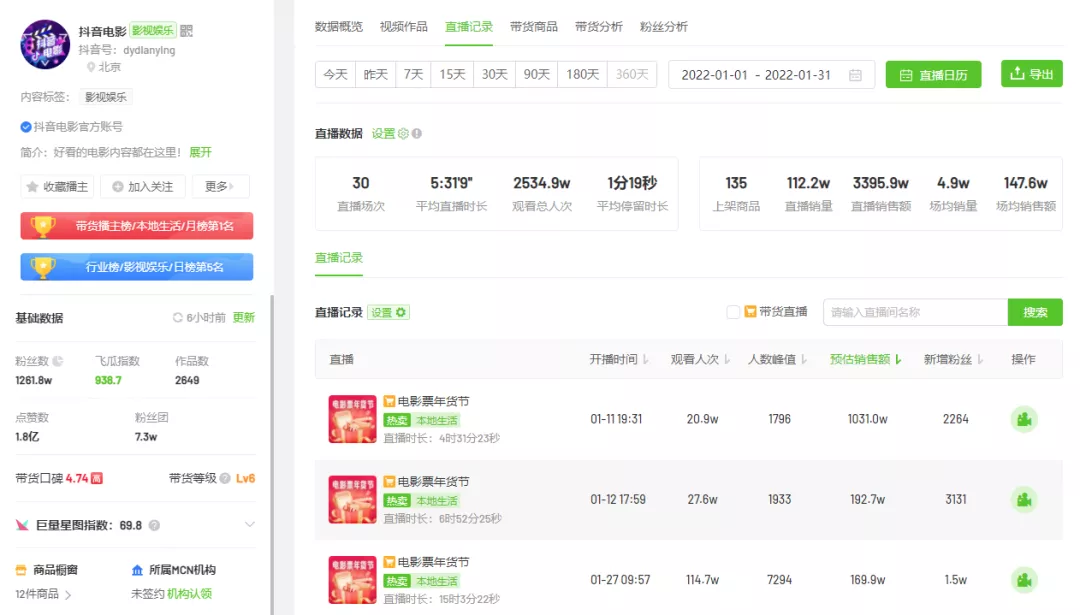Click the help icon beside 巨量星图指数
The image size is (1080, 615).
(x=154, y=525)
